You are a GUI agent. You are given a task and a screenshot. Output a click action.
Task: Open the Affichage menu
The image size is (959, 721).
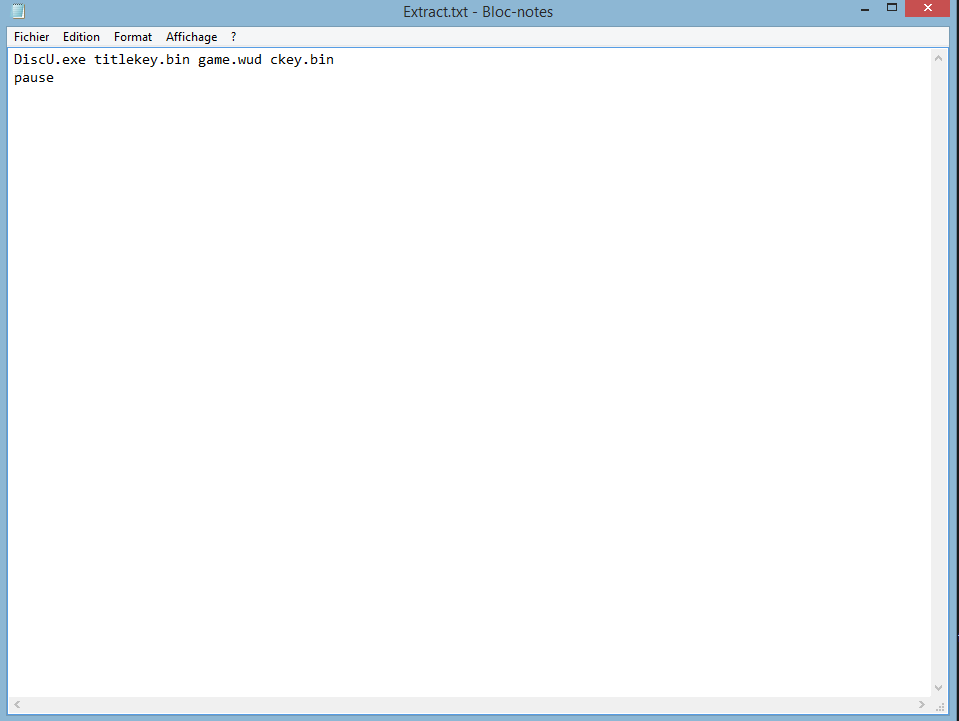191,37
